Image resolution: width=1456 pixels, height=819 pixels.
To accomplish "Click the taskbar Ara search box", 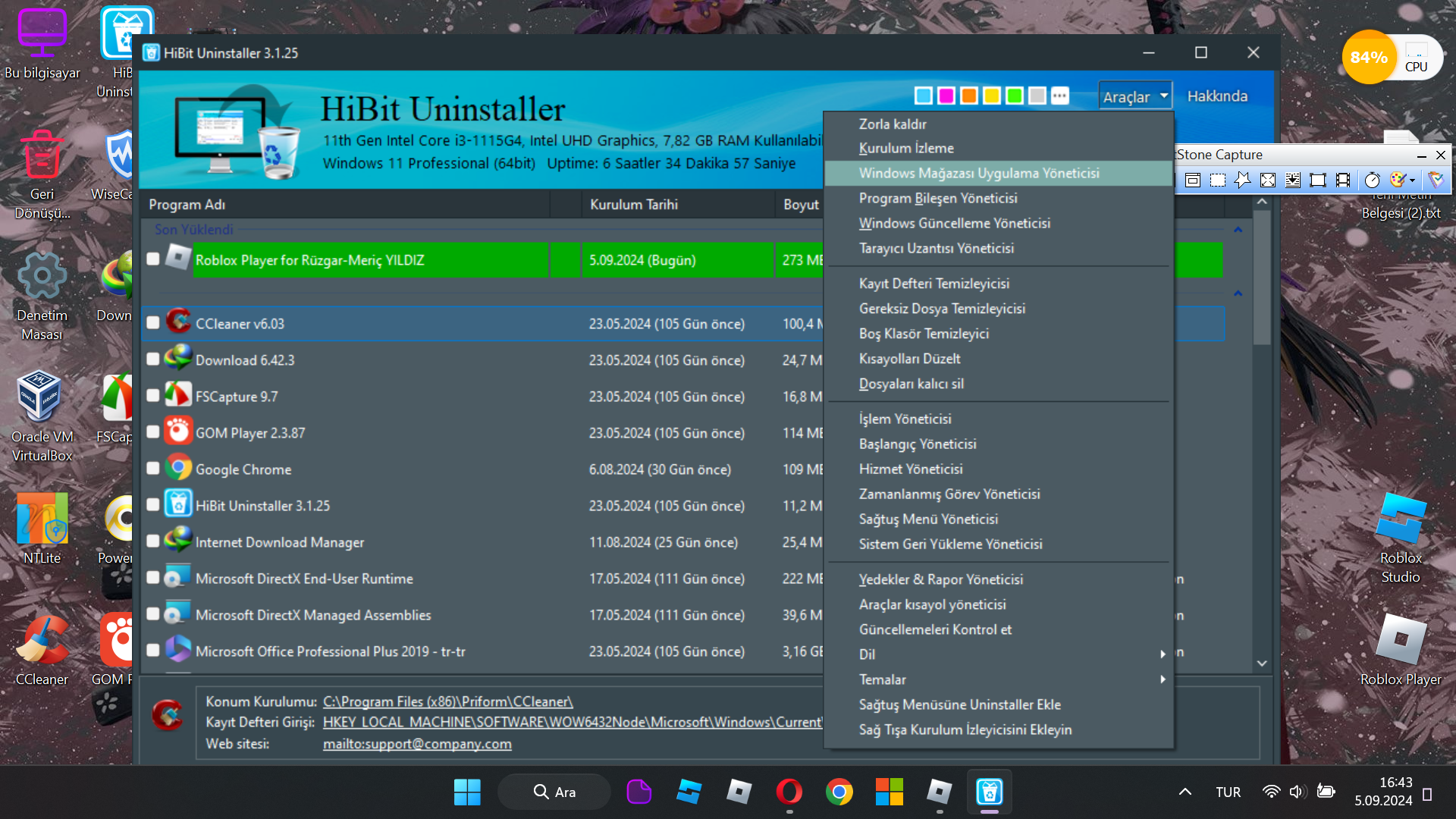I will click(x=554, y=792).
